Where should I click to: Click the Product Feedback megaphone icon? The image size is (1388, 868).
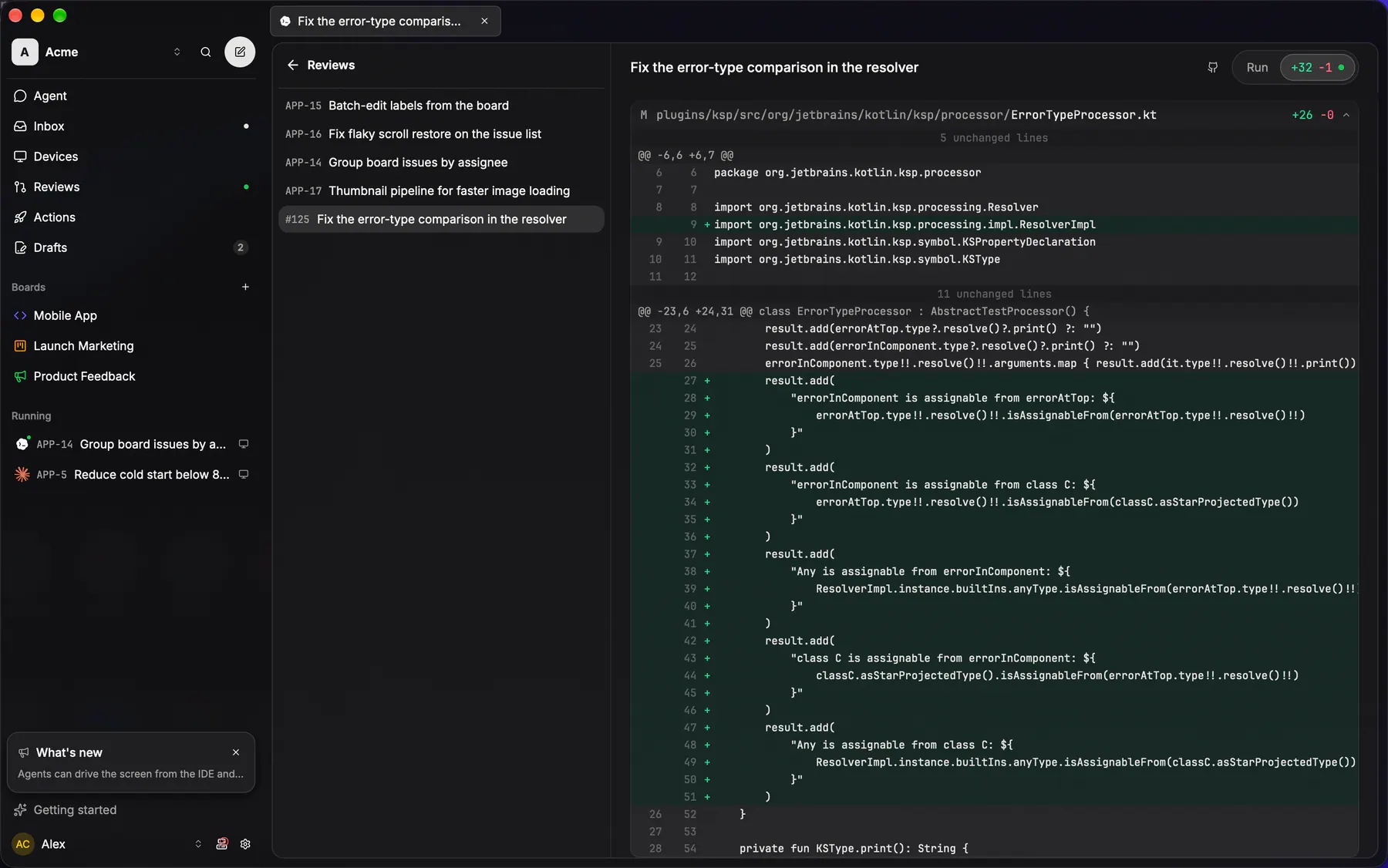[21, 376]
